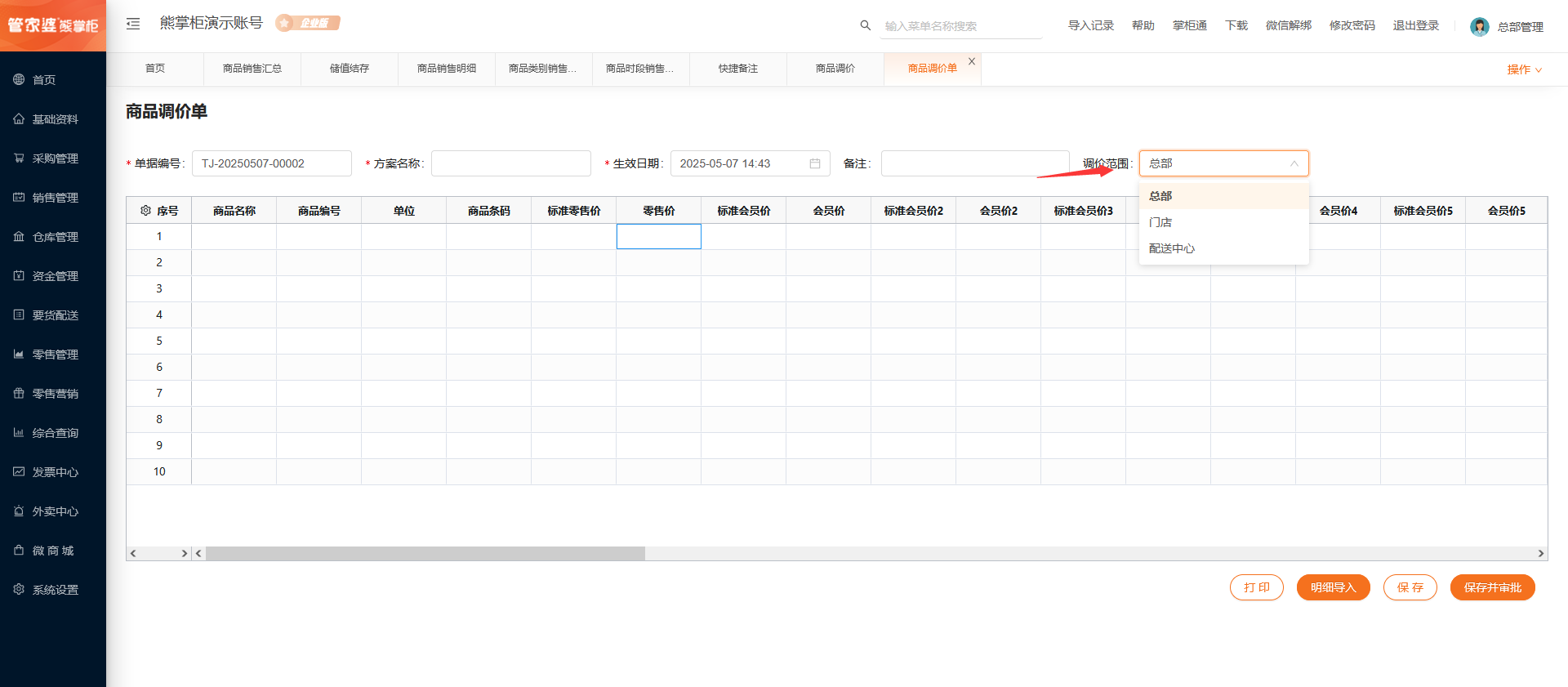Viewport: 1568px width, 687px height.
Task: Select 配送中心 in the dropdown list
Action: (x=1224, y=248)
